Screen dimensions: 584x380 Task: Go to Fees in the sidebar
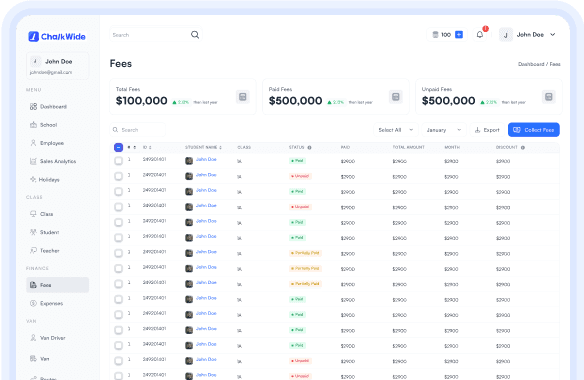click(x=58, y=285)
